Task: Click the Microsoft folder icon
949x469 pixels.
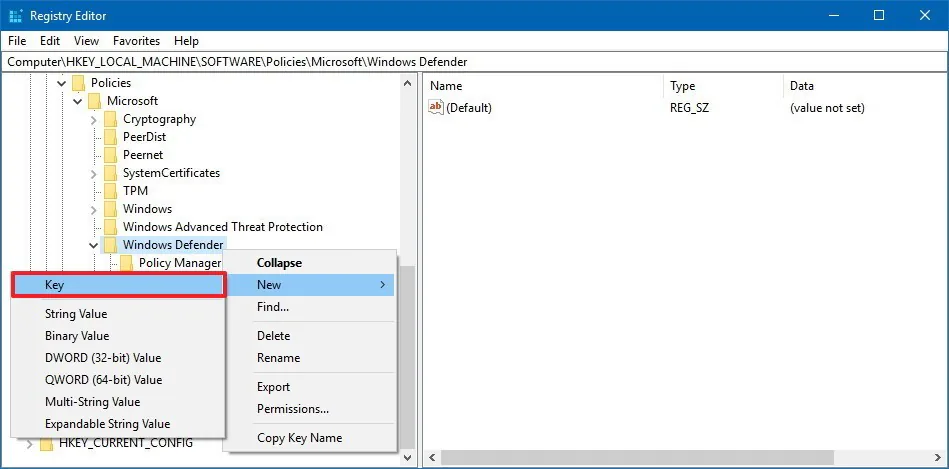Action: (94, 100)
